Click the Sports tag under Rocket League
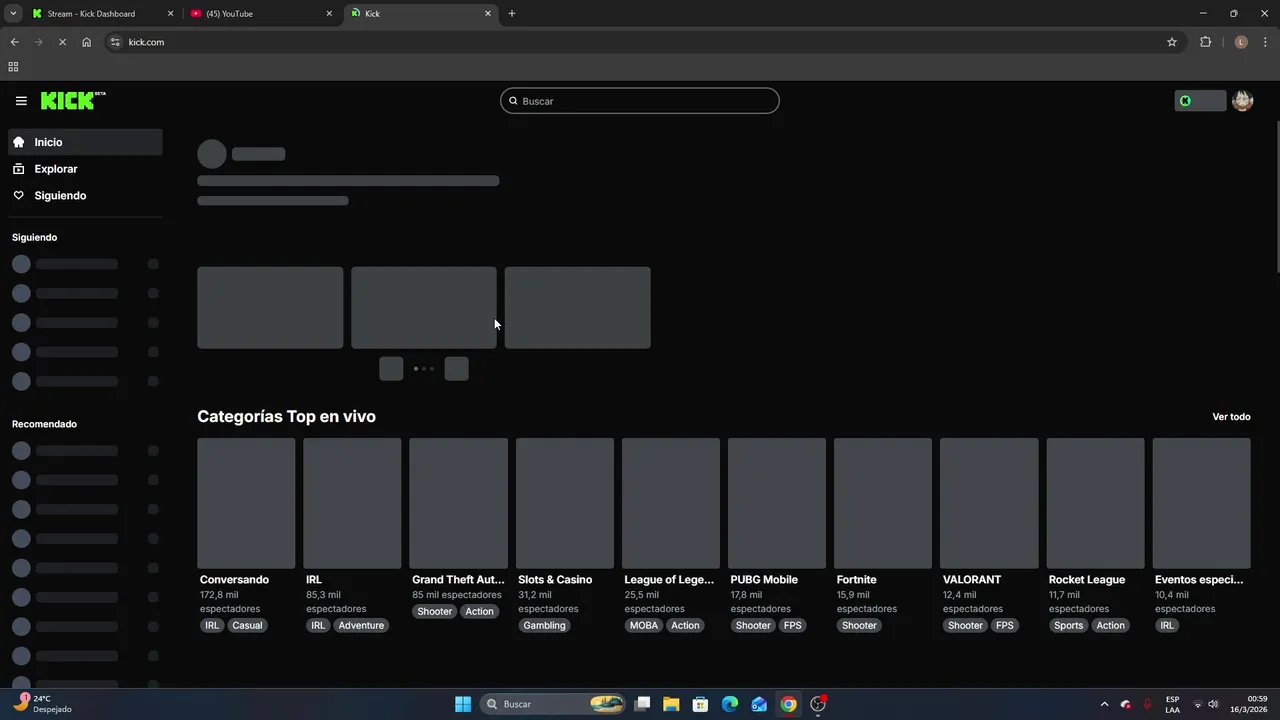Image resolution: width=1280 pixels, height=720 pixels. click(1068, 626)
